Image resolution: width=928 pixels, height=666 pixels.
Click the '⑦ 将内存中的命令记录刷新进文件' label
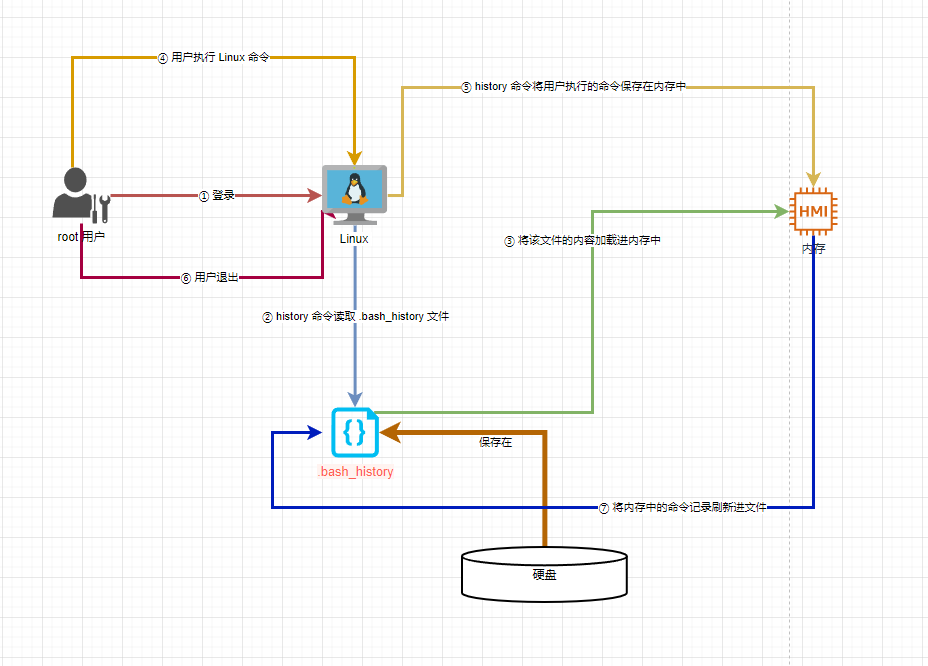[682, 508]
